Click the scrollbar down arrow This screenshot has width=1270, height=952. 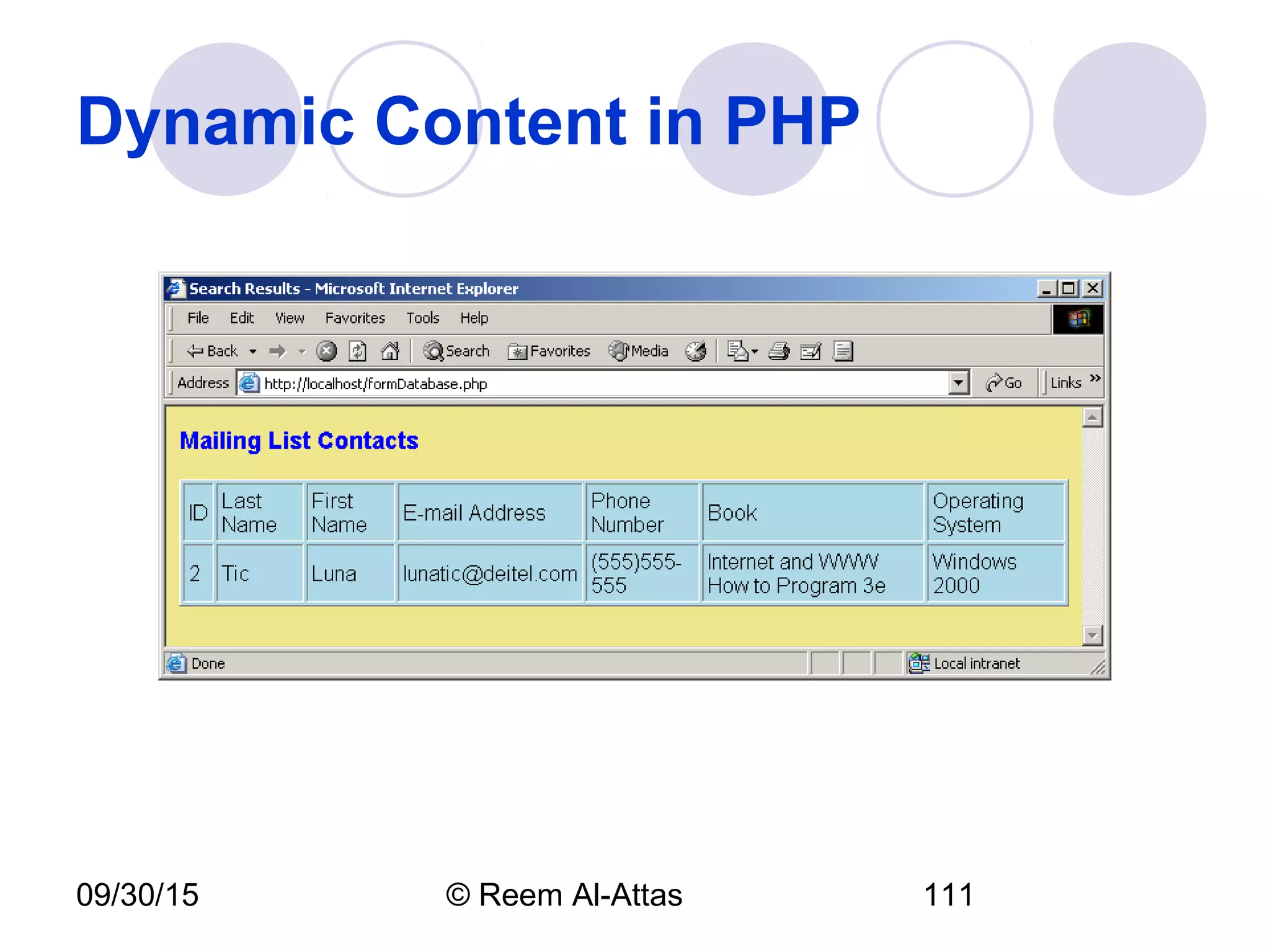[1092, 635]
